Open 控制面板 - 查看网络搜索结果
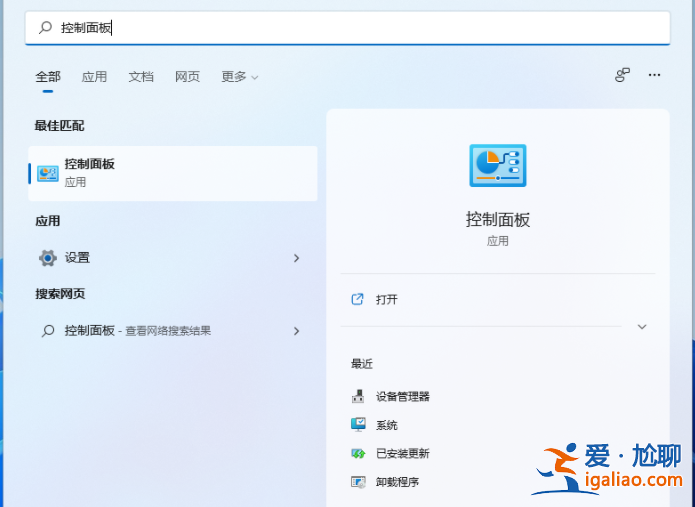The width and height of the screenshot is (695, 507). [x=173, y=331]
